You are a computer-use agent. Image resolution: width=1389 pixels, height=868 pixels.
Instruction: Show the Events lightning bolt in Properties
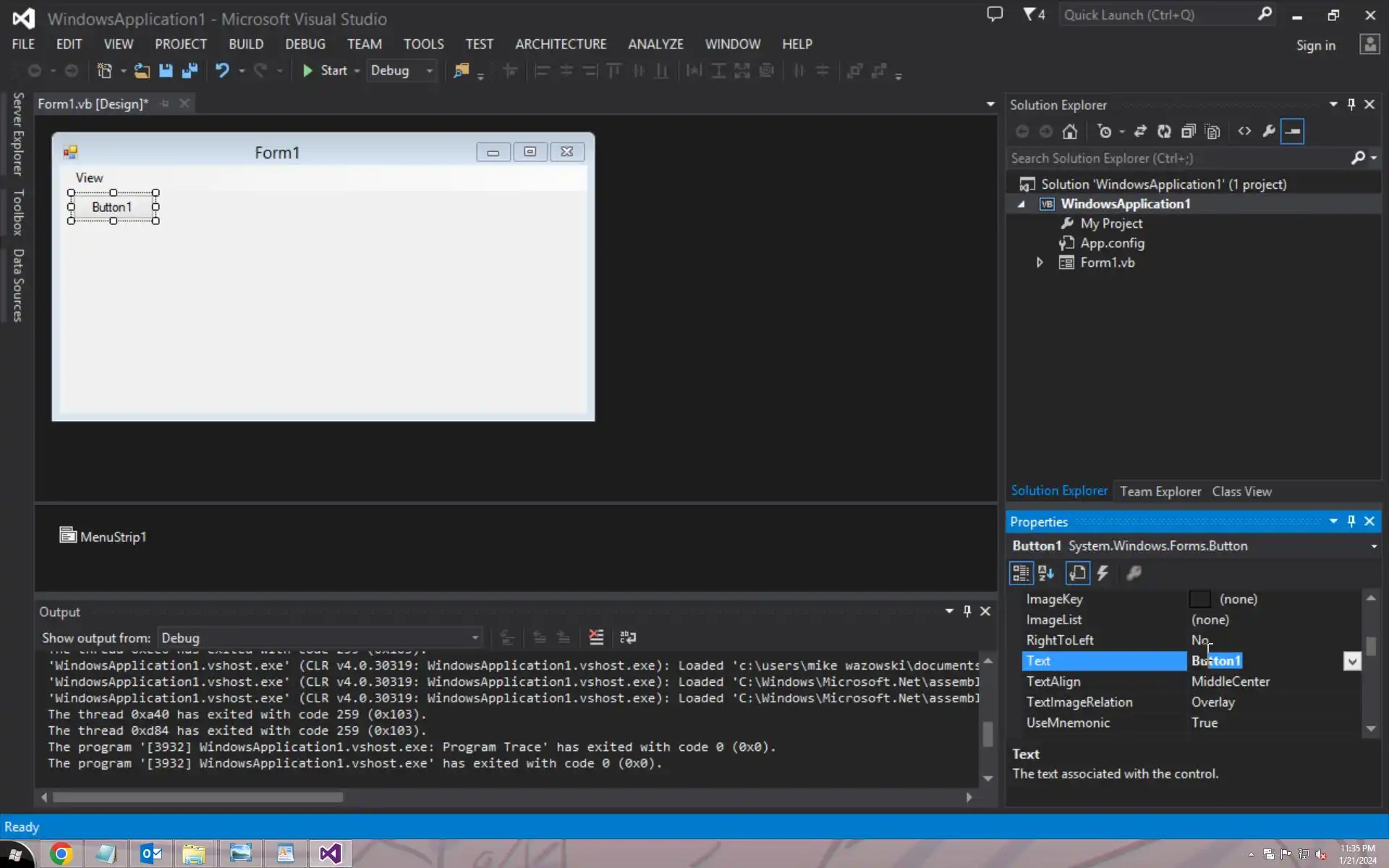point(1103,574)
